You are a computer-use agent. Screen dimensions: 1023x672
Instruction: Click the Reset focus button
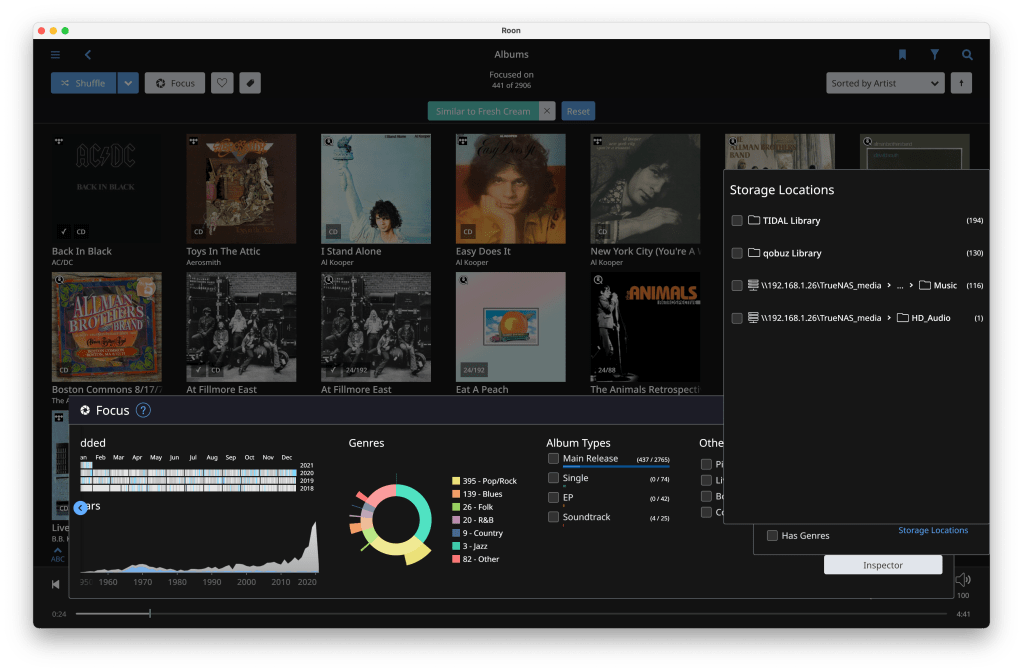[x=578, y=111]
